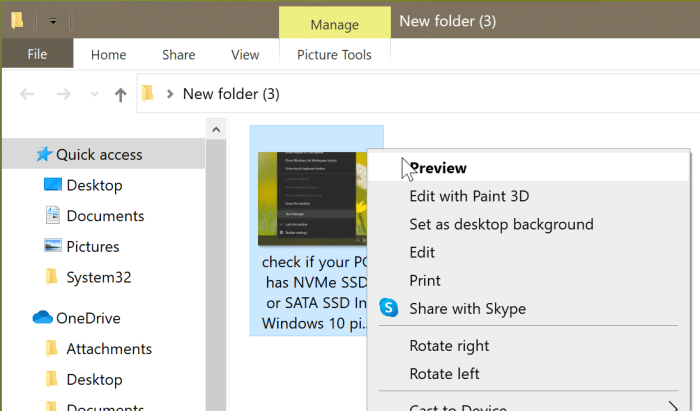
Task: Click the Skype icon in the context menu
Action: pyautogui.click(x=389, y=308)
